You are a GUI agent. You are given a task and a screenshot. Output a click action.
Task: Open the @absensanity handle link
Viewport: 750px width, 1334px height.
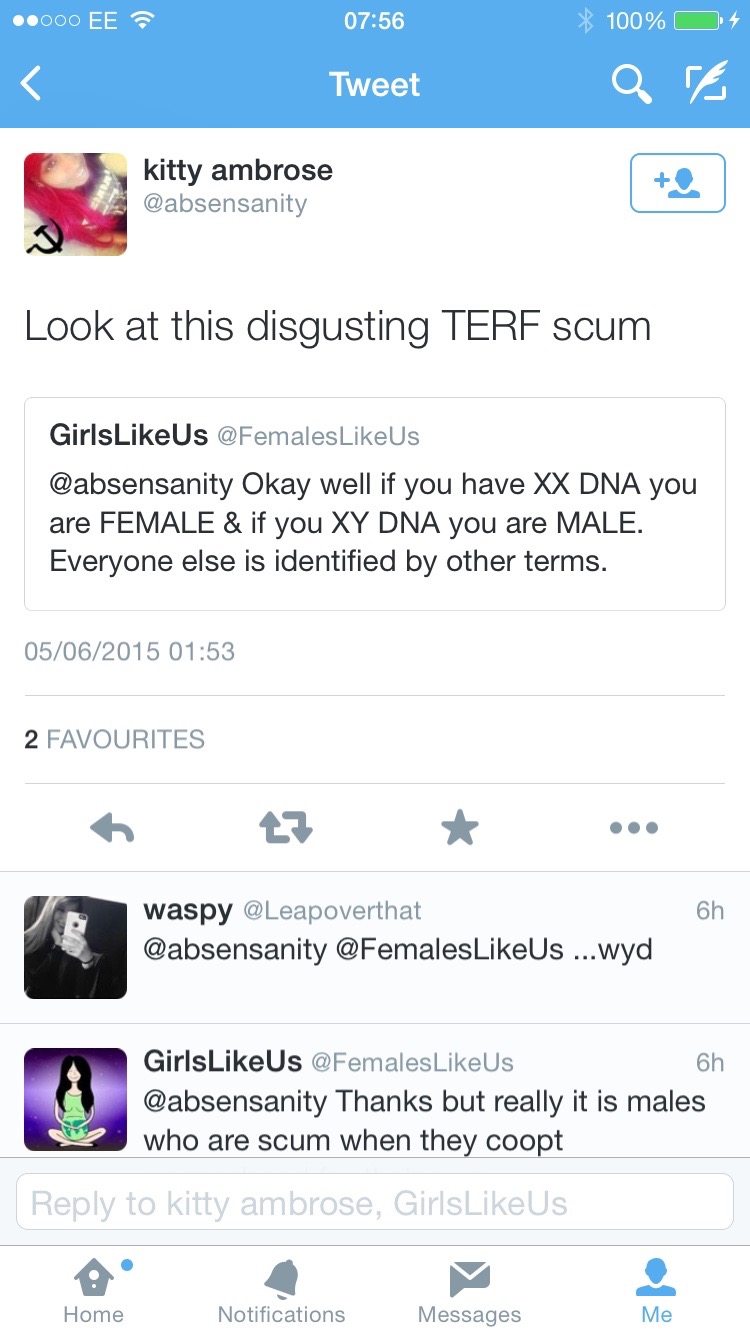pyautogui.click(x=225, y=204)
